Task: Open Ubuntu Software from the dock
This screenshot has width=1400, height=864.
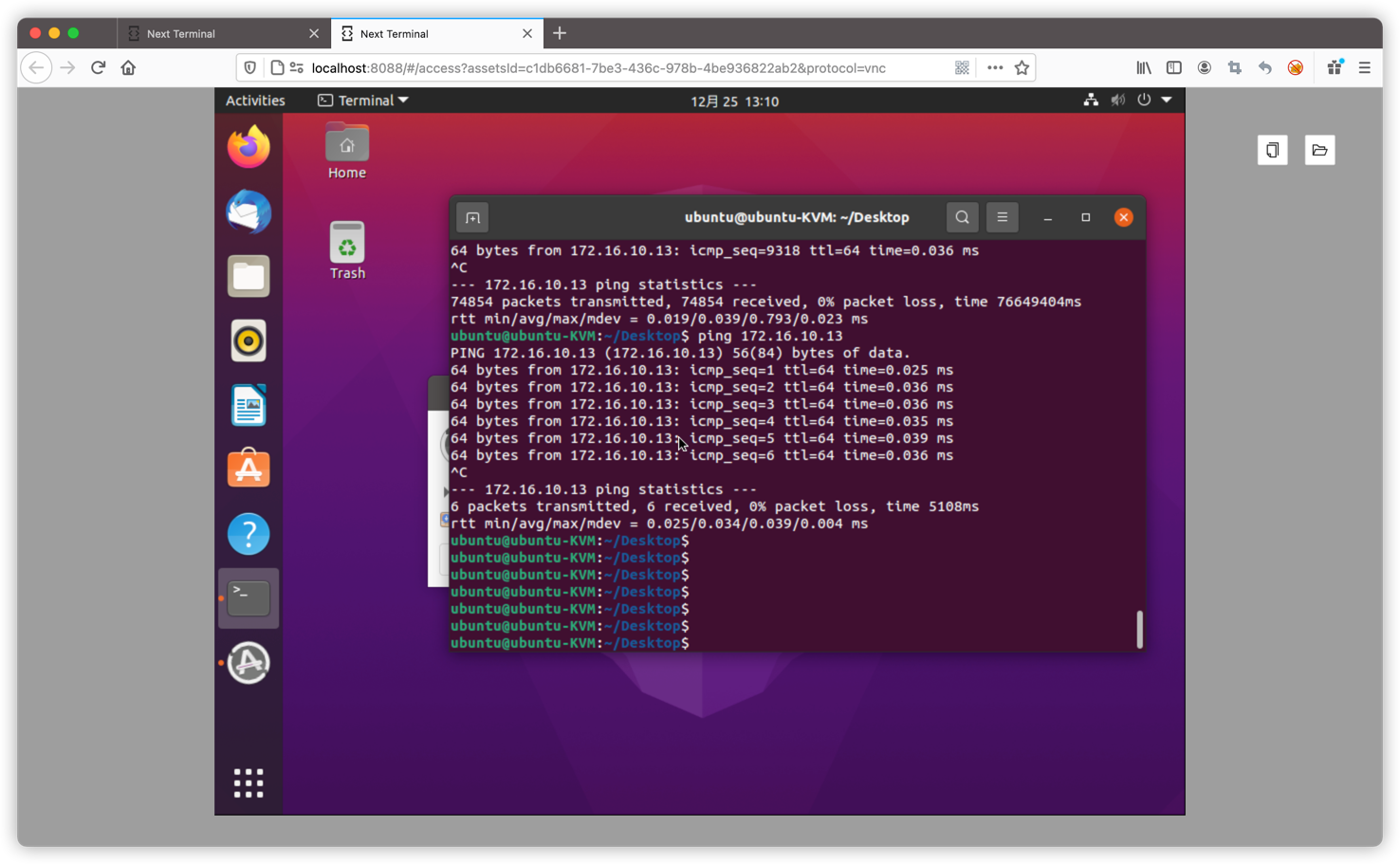Action: click(x=249, y=468)
